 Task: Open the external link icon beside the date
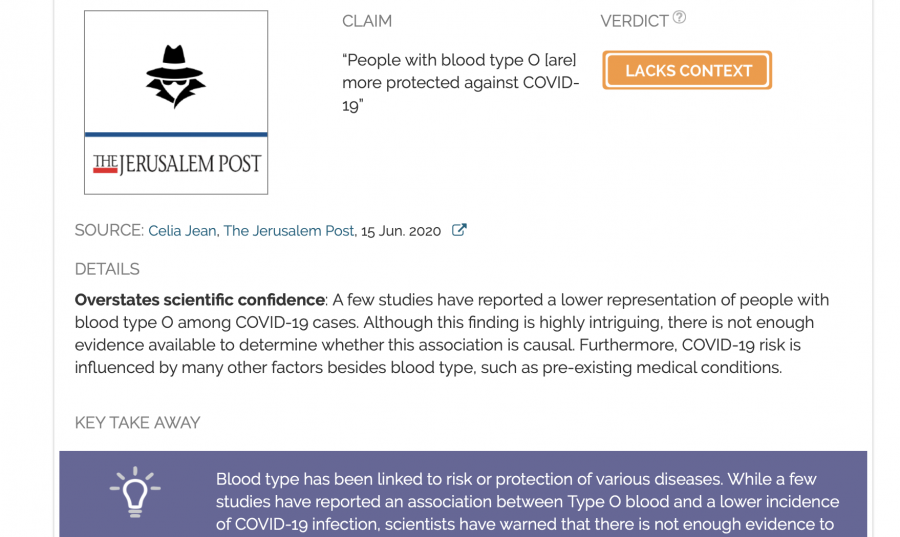pyautogui.click(x=459, y=230)
